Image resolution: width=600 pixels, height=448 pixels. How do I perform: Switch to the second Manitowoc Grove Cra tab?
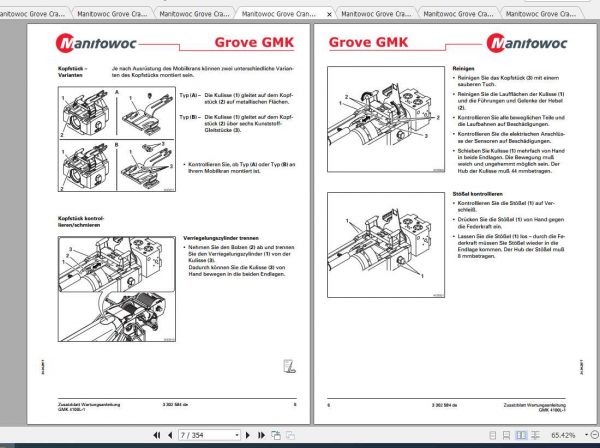coord(112,14)
